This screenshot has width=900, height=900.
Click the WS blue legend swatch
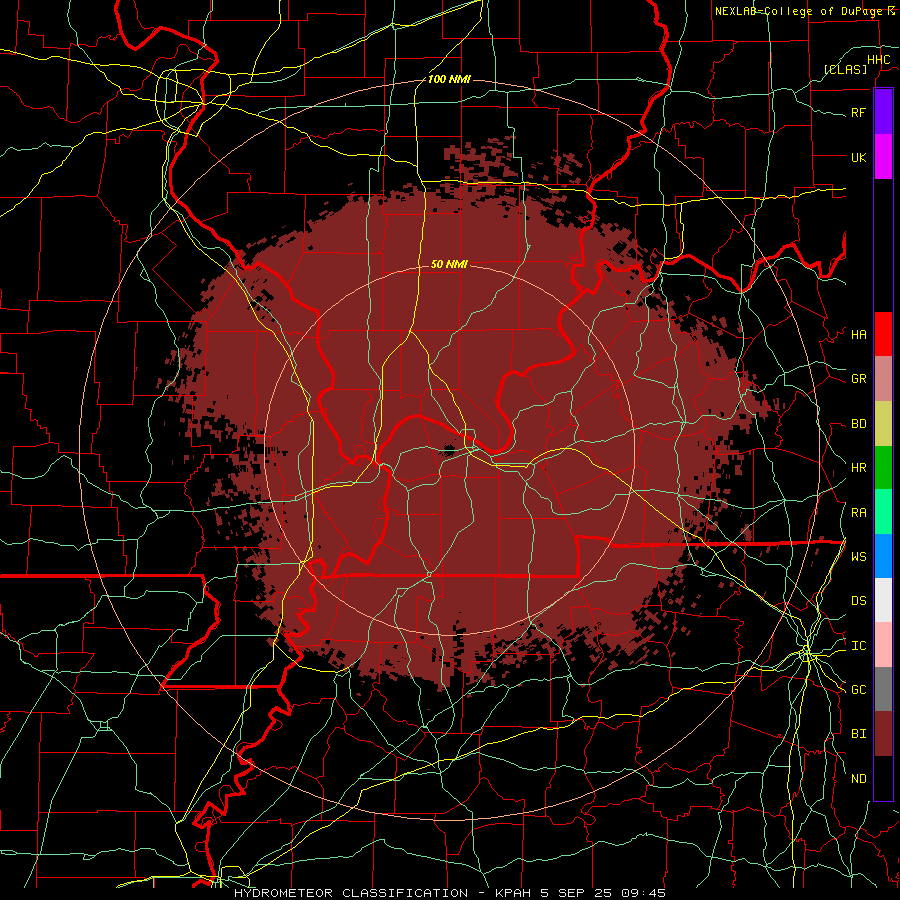tap(883, 556)
